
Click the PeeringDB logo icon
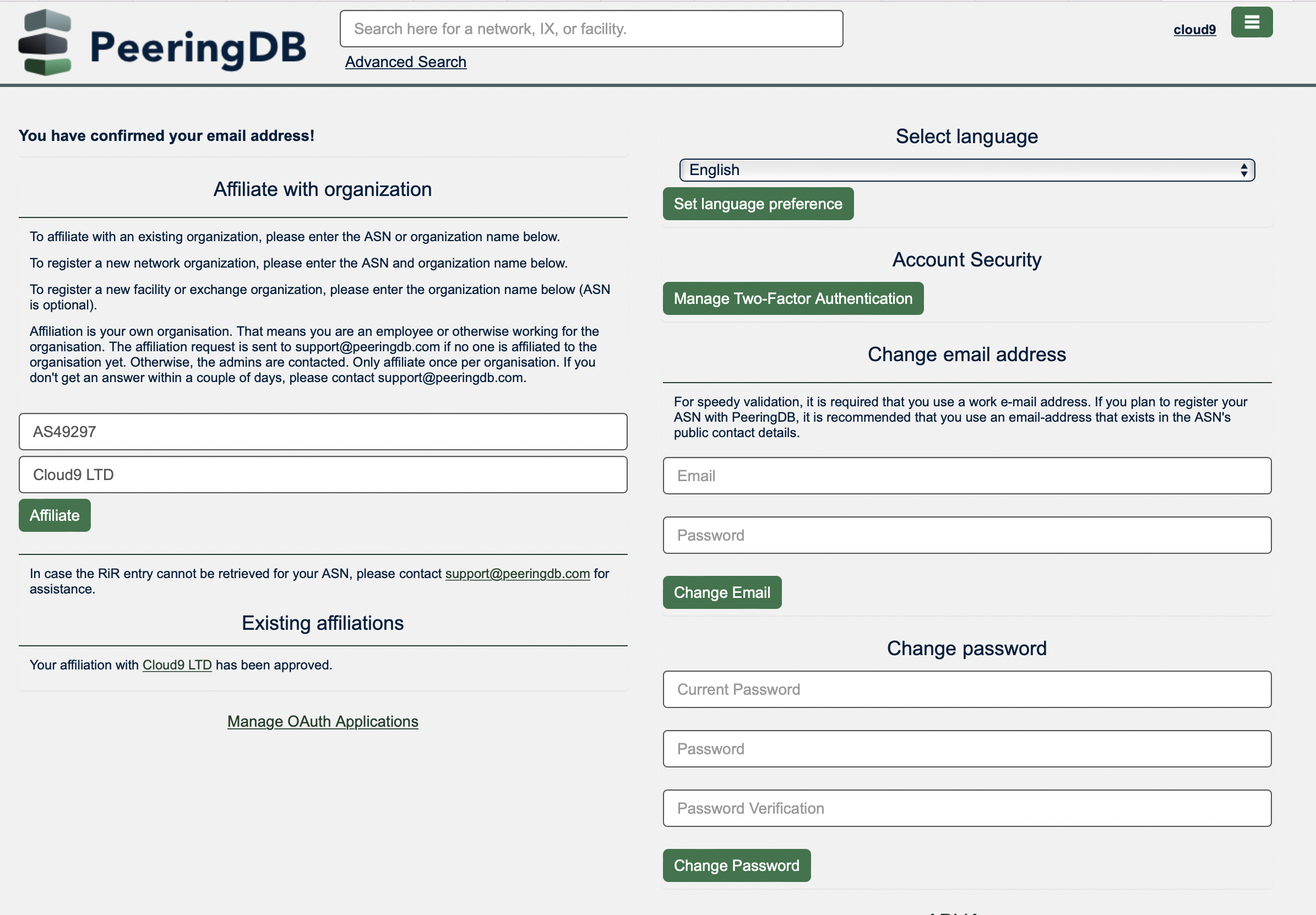(x=45, y=42)
